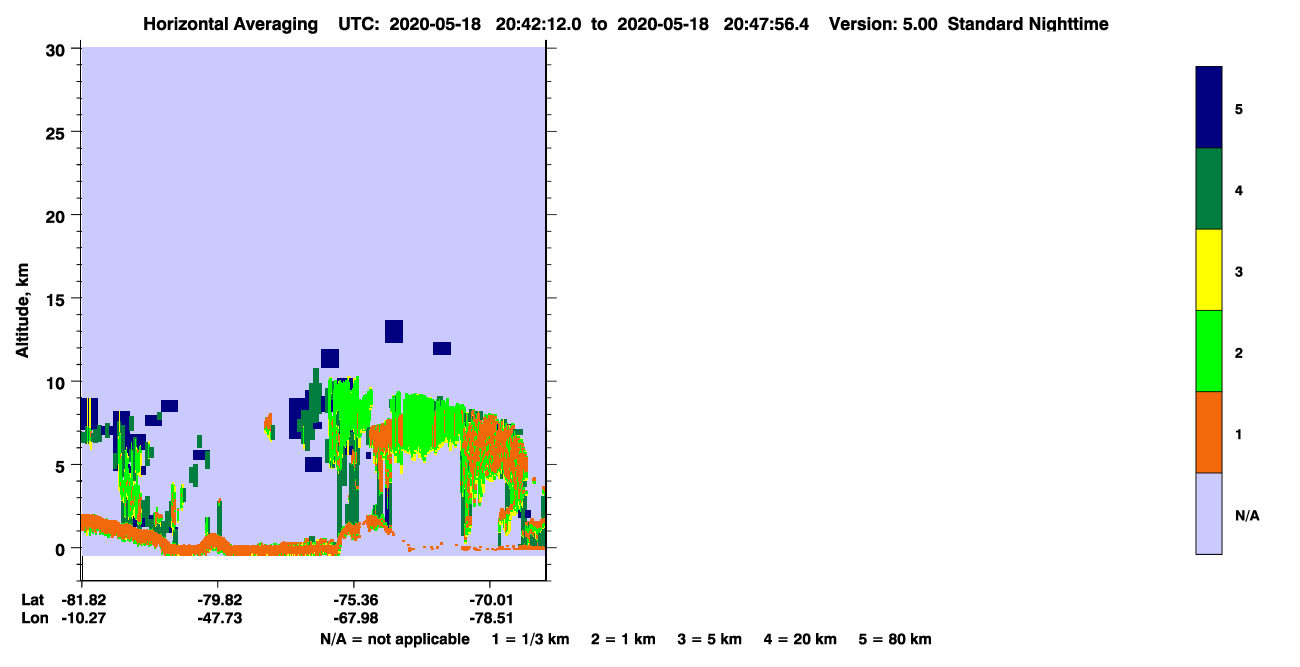Click '4 = 20 km' legend text

(800, 639)
